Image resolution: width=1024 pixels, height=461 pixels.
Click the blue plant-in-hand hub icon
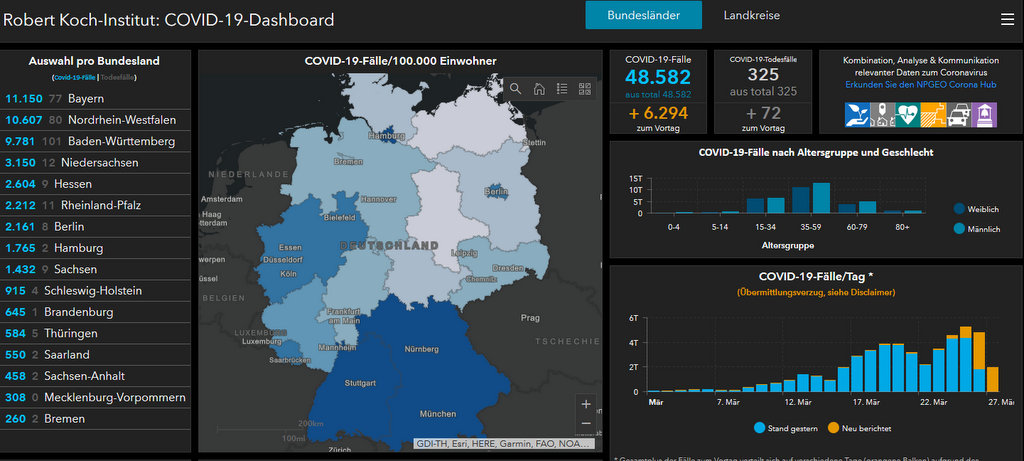coord(859,113)
